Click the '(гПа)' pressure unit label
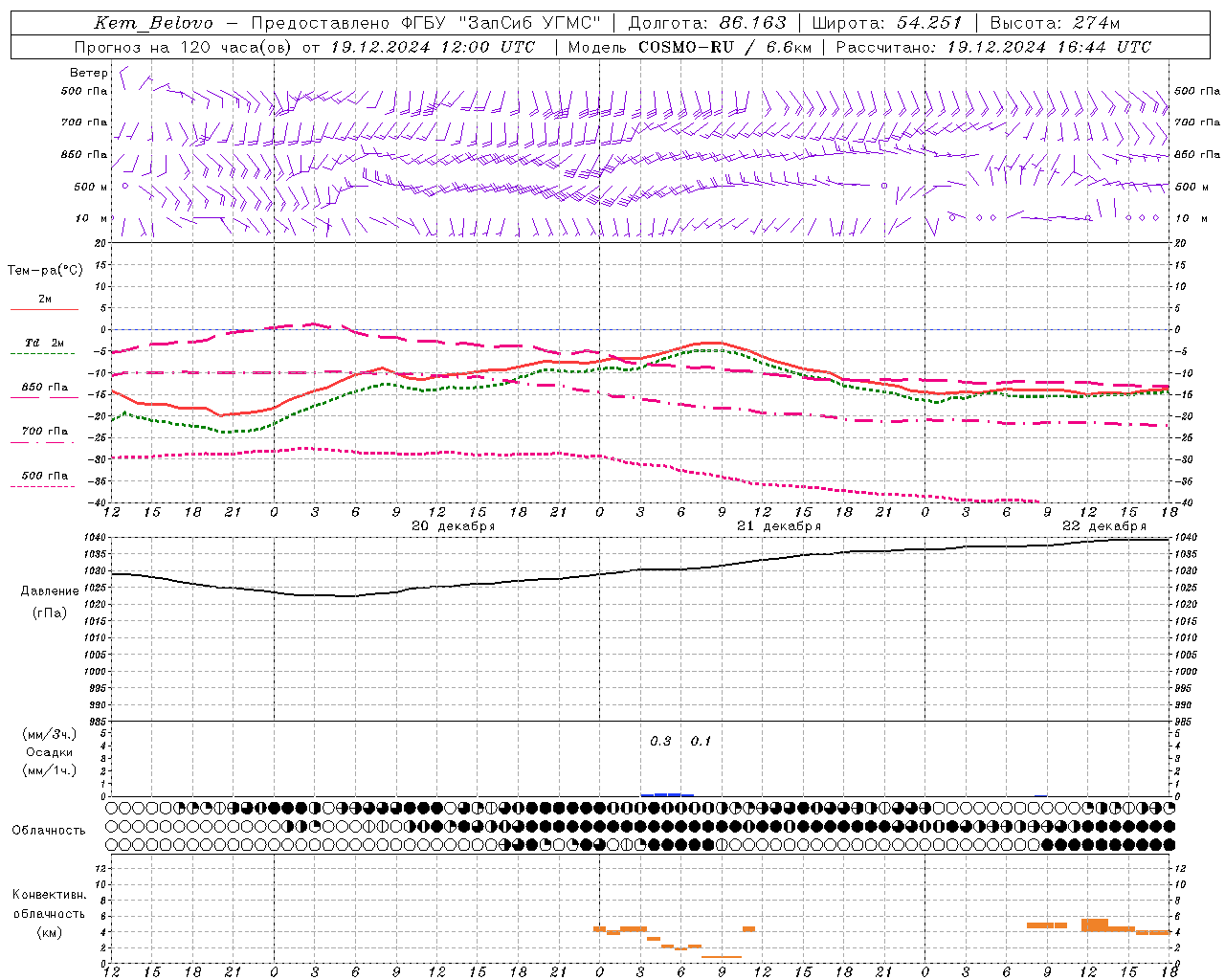The image size is (1225, 980). click(x=50, y=613)
